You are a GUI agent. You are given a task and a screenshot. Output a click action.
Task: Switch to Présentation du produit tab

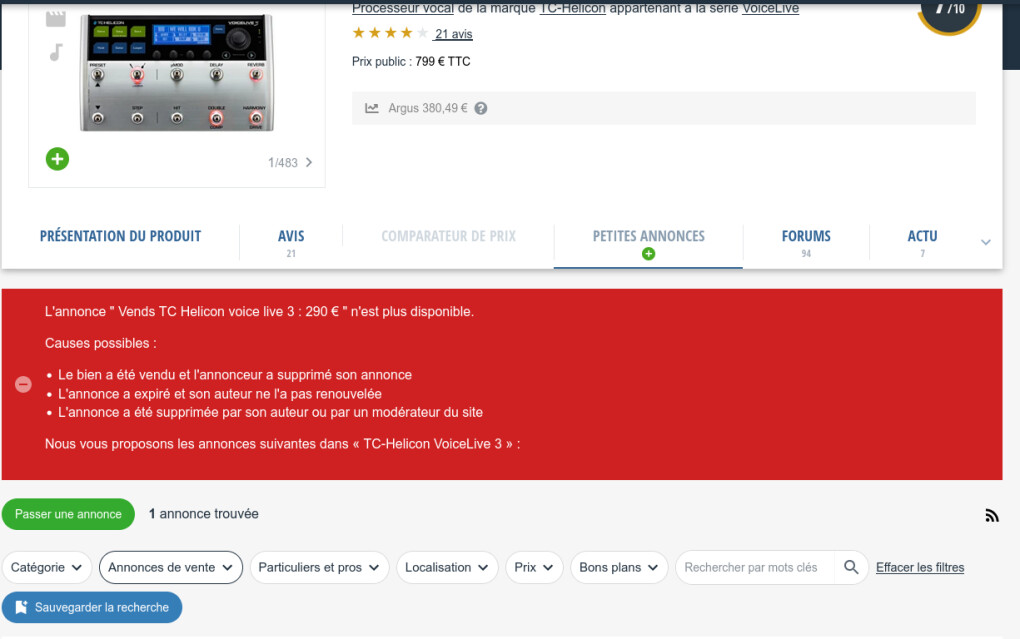(120, 236)
